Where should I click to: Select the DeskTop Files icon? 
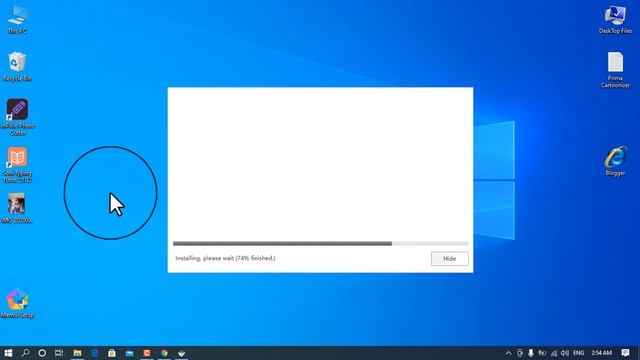click(x=615, y=19)
